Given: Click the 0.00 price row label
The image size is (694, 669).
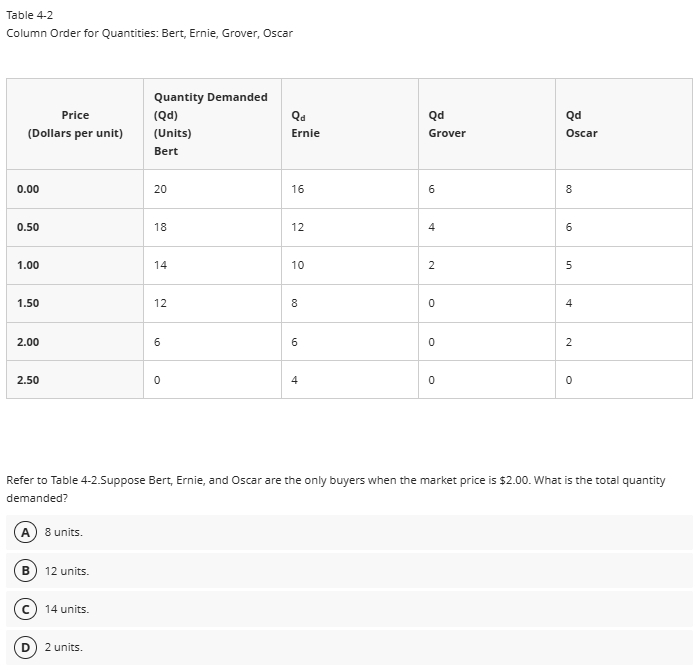Looking at the screenshot, I should pos(28,188).
